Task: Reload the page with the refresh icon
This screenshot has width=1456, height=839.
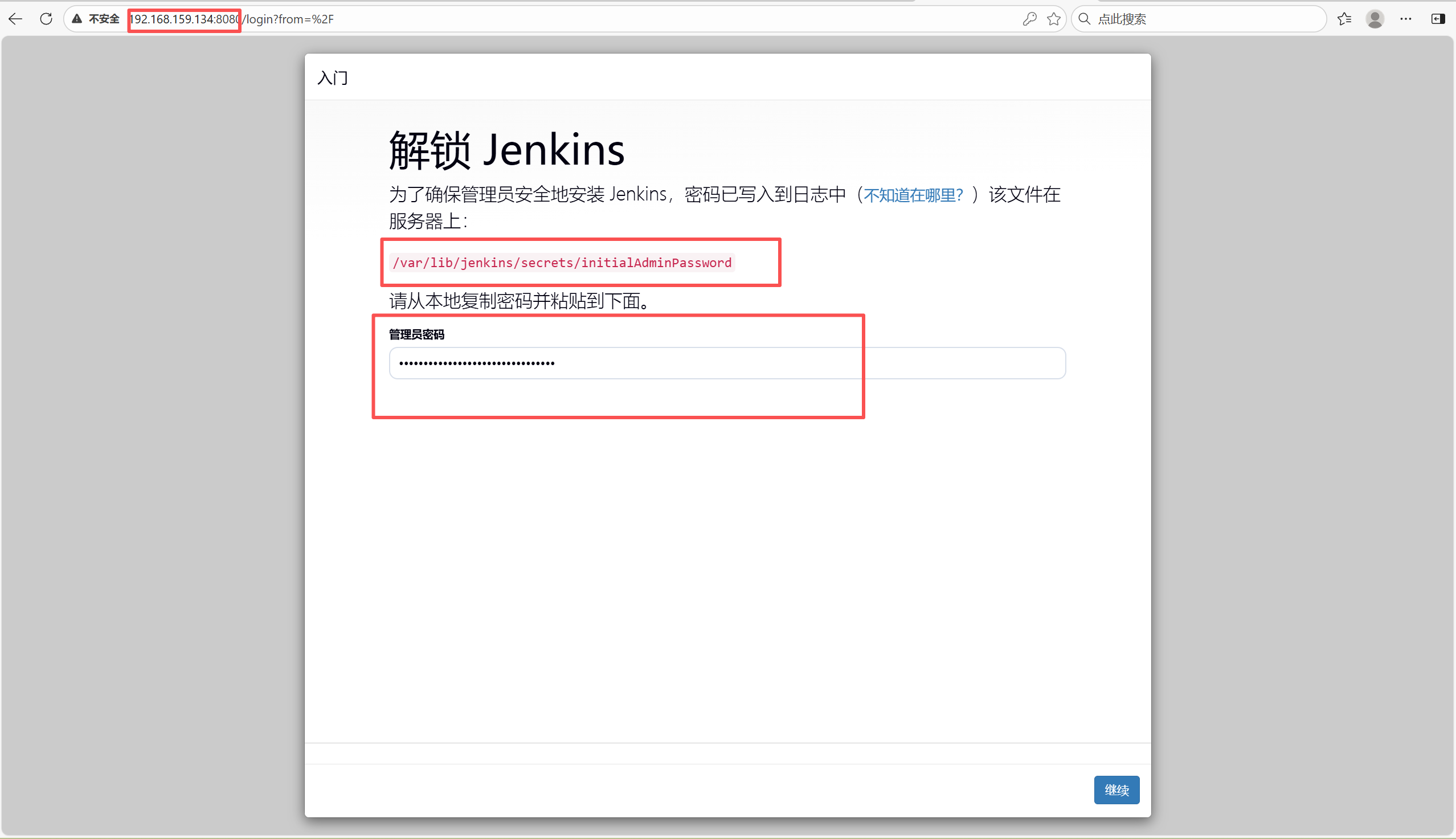Action: coord(46,19)
